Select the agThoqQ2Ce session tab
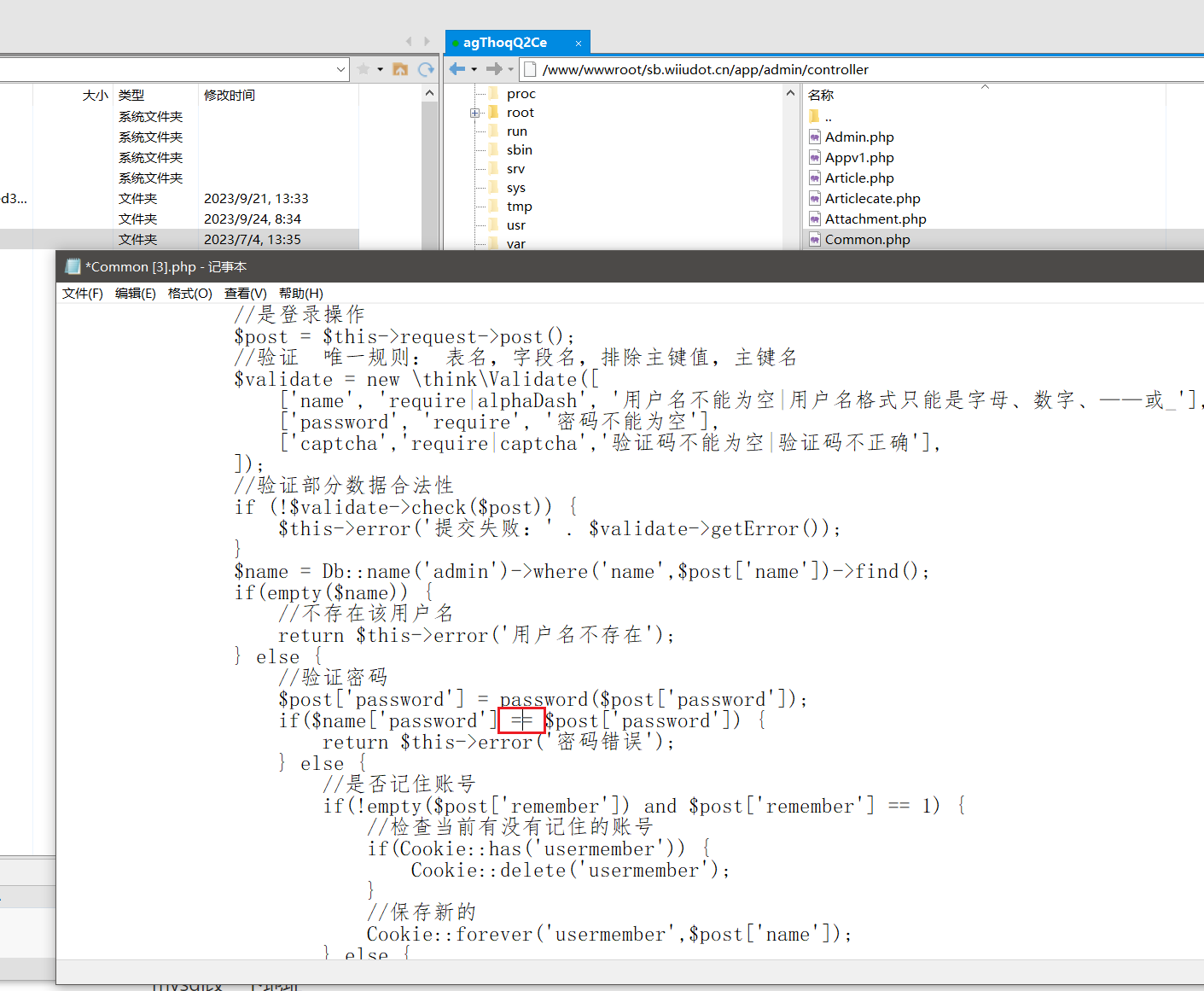Image resolution: width=1204 pixels, height=991 pixels. [x=505, y=43]
